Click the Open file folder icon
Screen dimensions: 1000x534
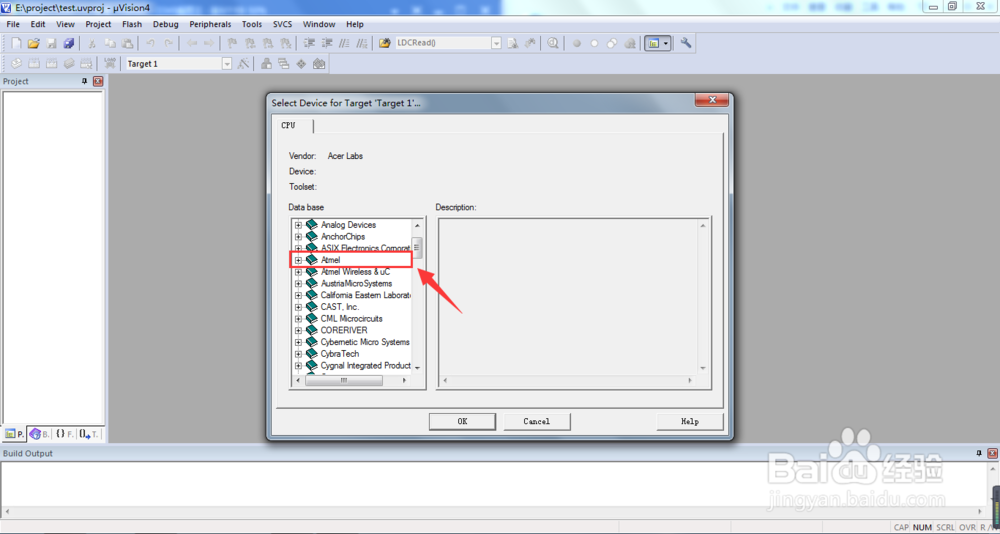coord(34,43)
